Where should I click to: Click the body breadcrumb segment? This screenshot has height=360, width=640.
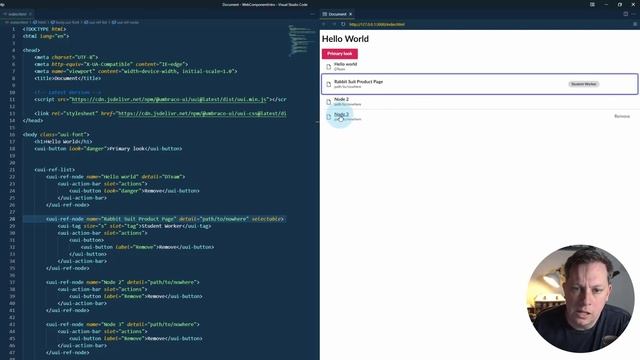click(65, 22)
